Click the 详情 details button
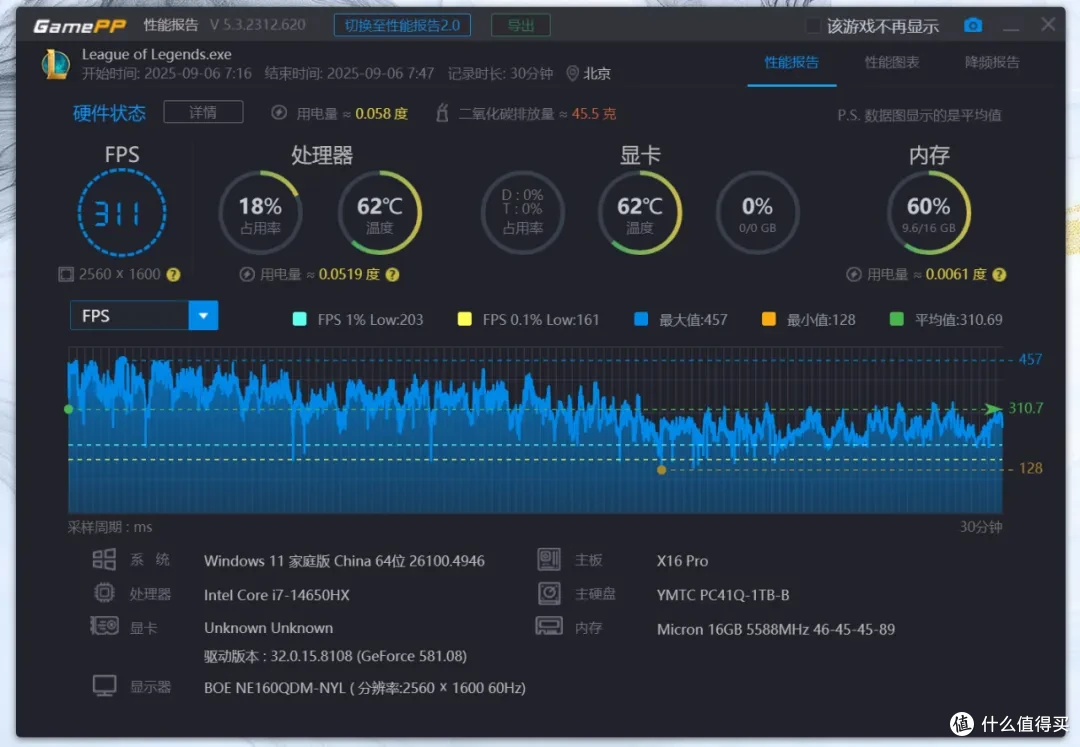 pos(203,112)
